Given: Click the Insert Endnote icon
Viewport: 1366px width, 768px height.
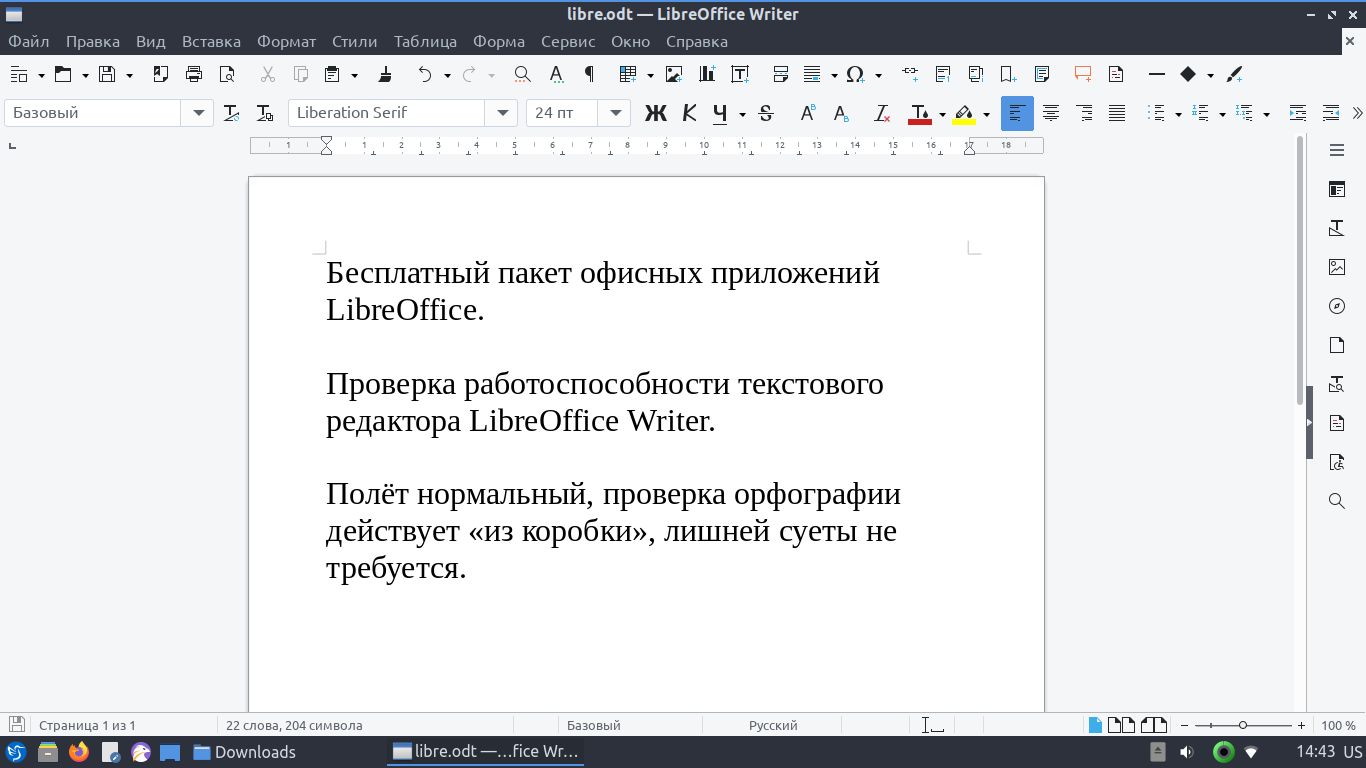Looking at the screenshot, I should [976, 74].
